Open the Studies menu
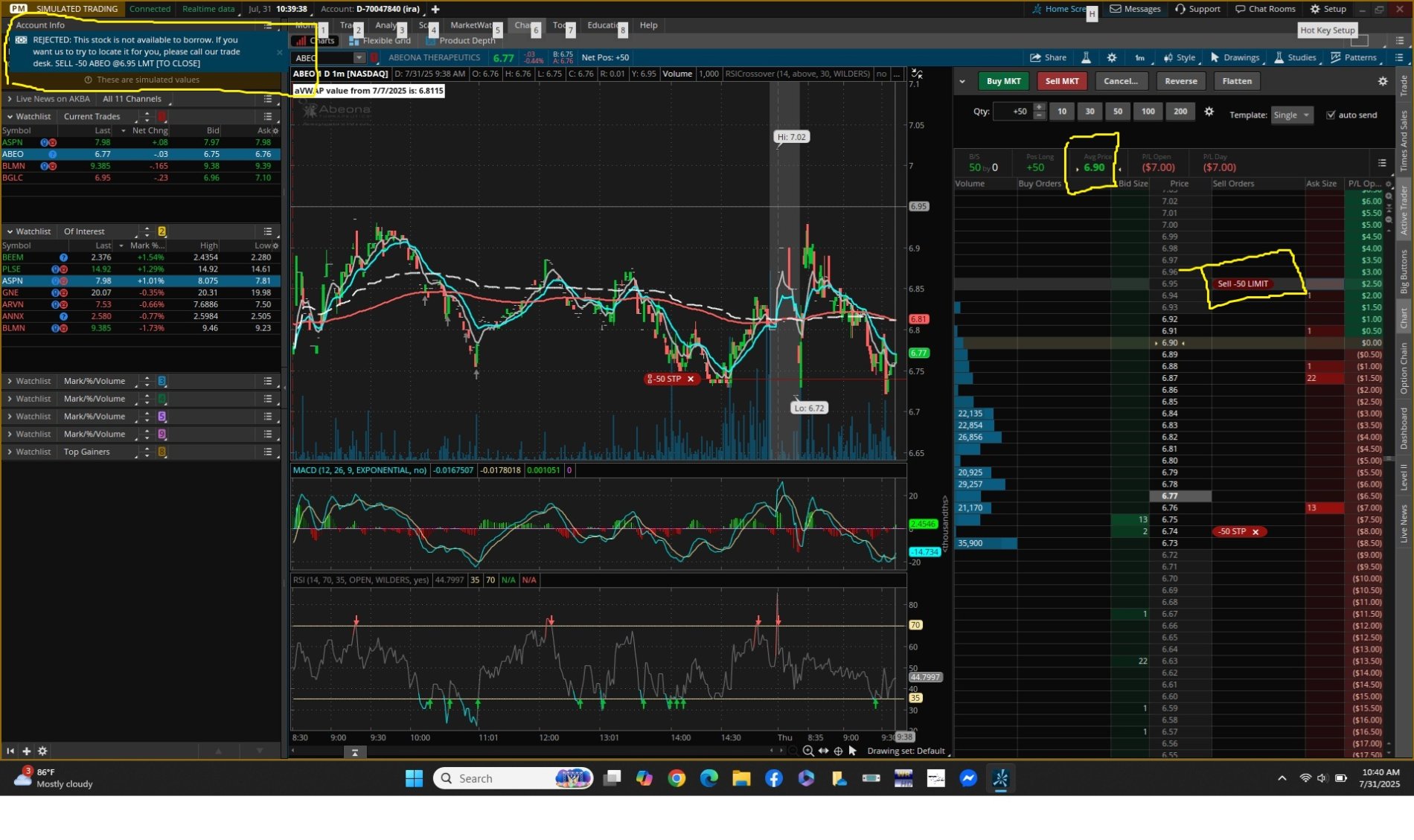Screen dimensions: 1414x840 (x=1296, y=57)
